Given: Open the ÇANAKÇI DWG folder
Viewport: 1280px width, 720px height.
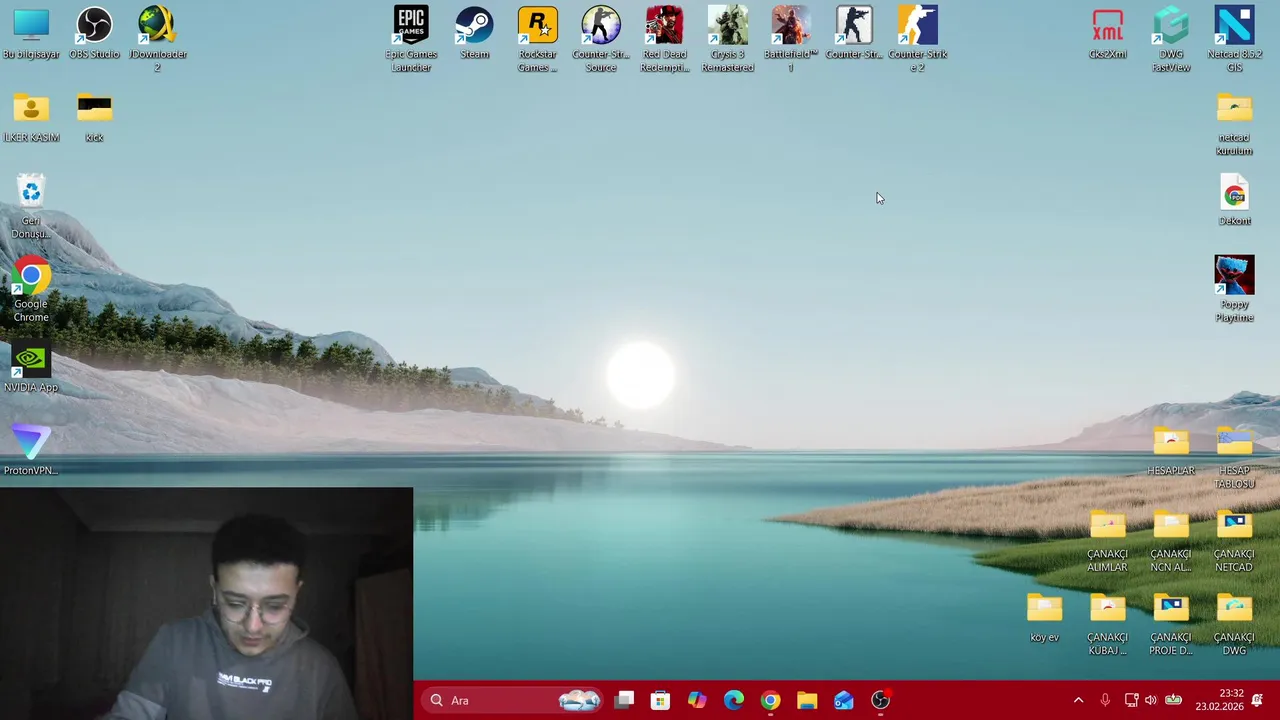Looking at the screenshot, I should point(1234,624).
